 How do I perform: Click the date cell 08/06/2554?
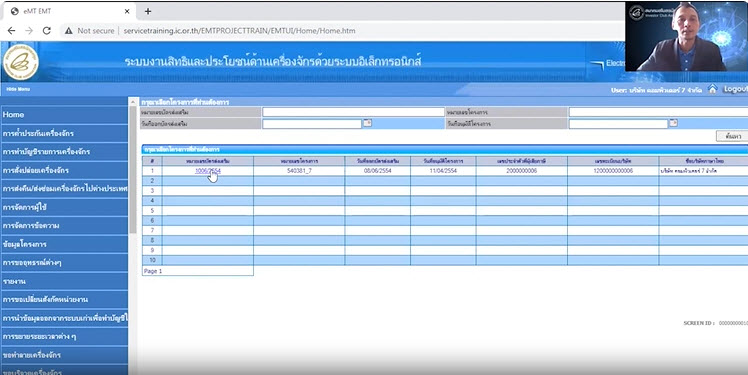378,171
